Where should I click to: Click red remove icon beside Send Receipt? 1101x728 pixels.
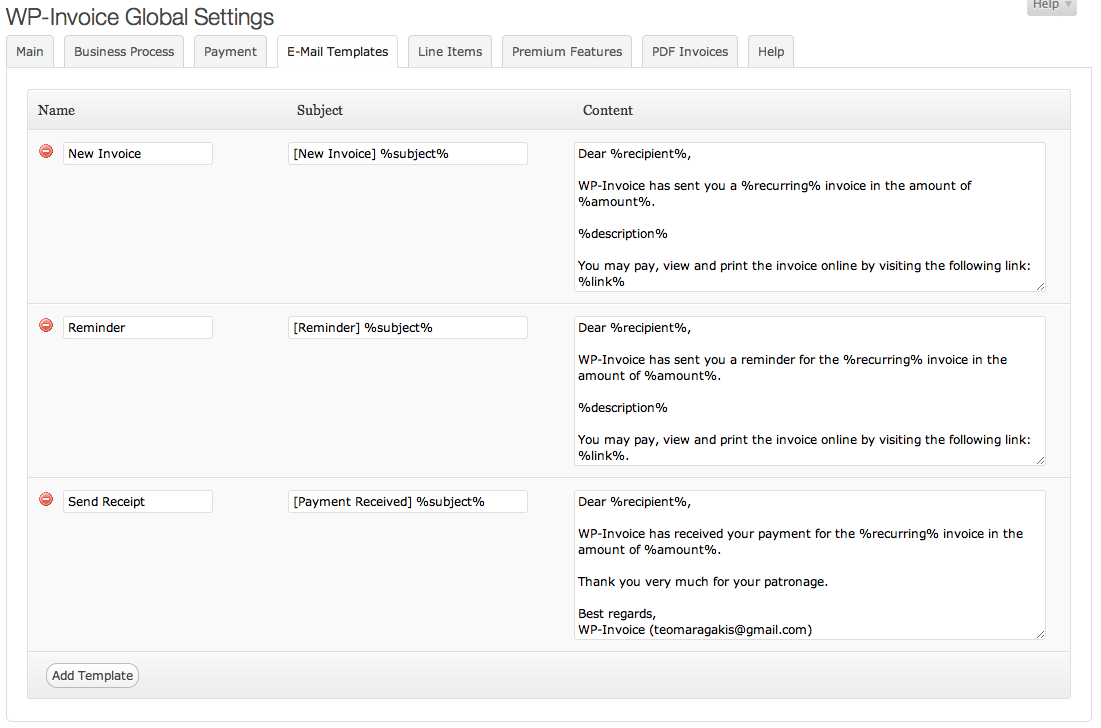pos(46,500)
